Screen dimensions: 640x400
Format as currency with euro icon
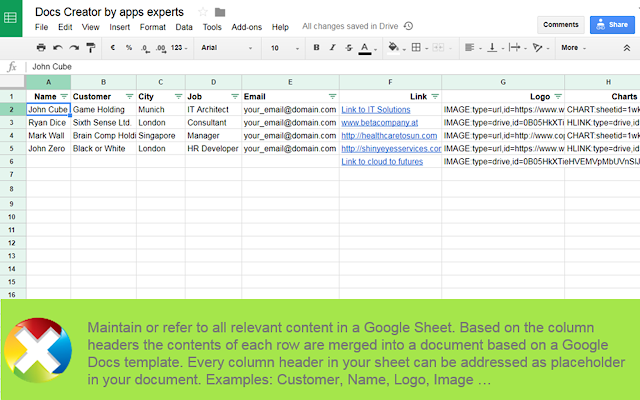pyautogui.click(x=113, y=47)
